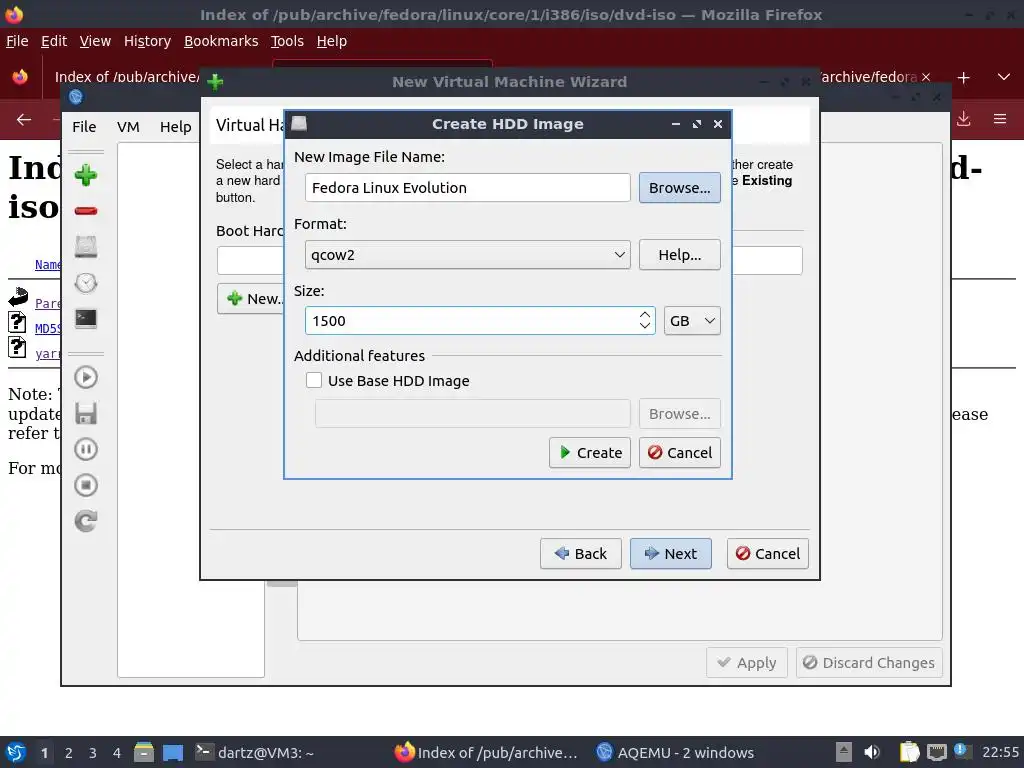Image resolution: width=1024 pixels, height=768 pixels.
Task: Open the Firefox Edit menu
Action: point(54,41)
